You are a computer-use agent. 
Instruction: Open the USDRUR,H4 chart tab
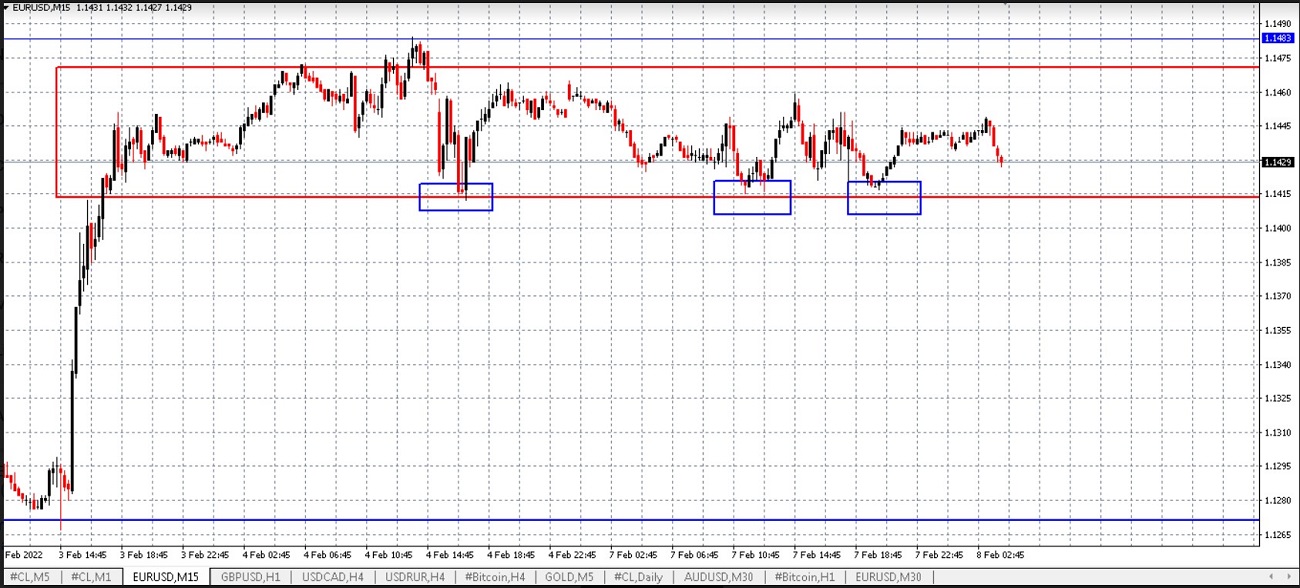tap(413, 577)
